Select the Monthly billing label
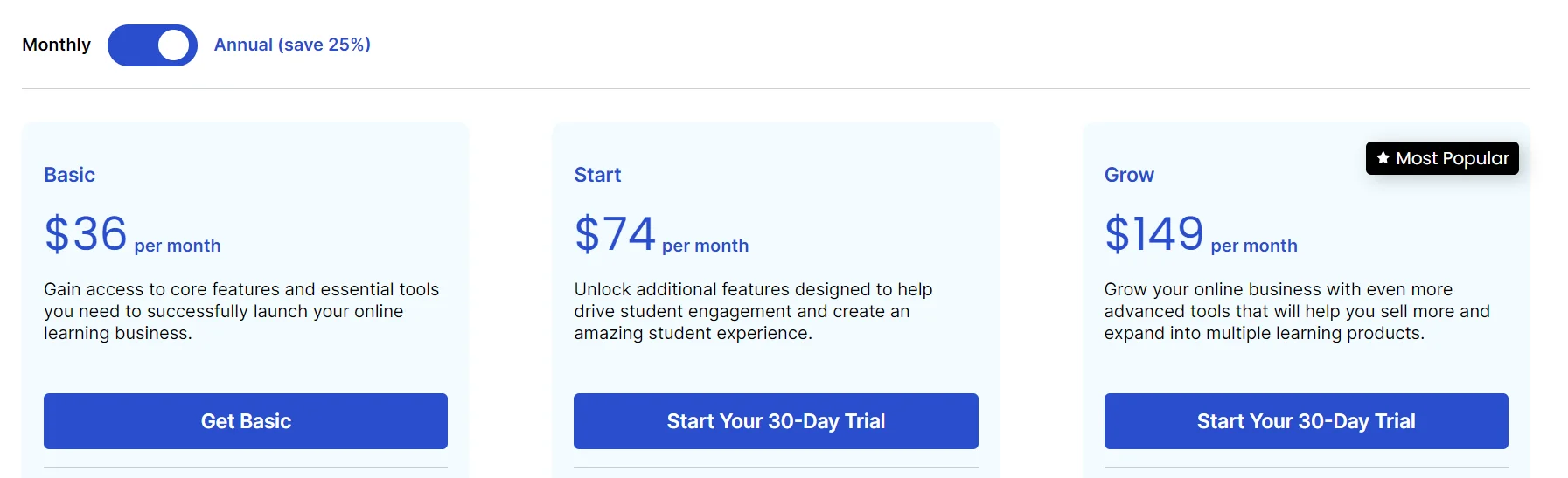Image resolution: width=1568 pixels, height=478 pixels. 56,45
